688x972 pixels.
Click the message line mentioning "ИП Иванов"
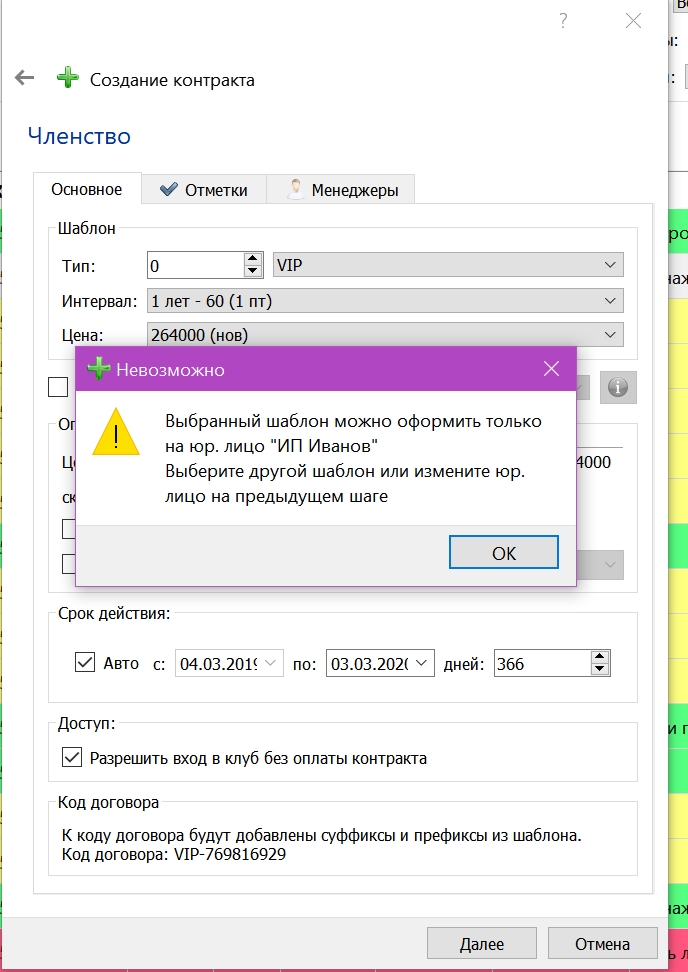[271, 446]
